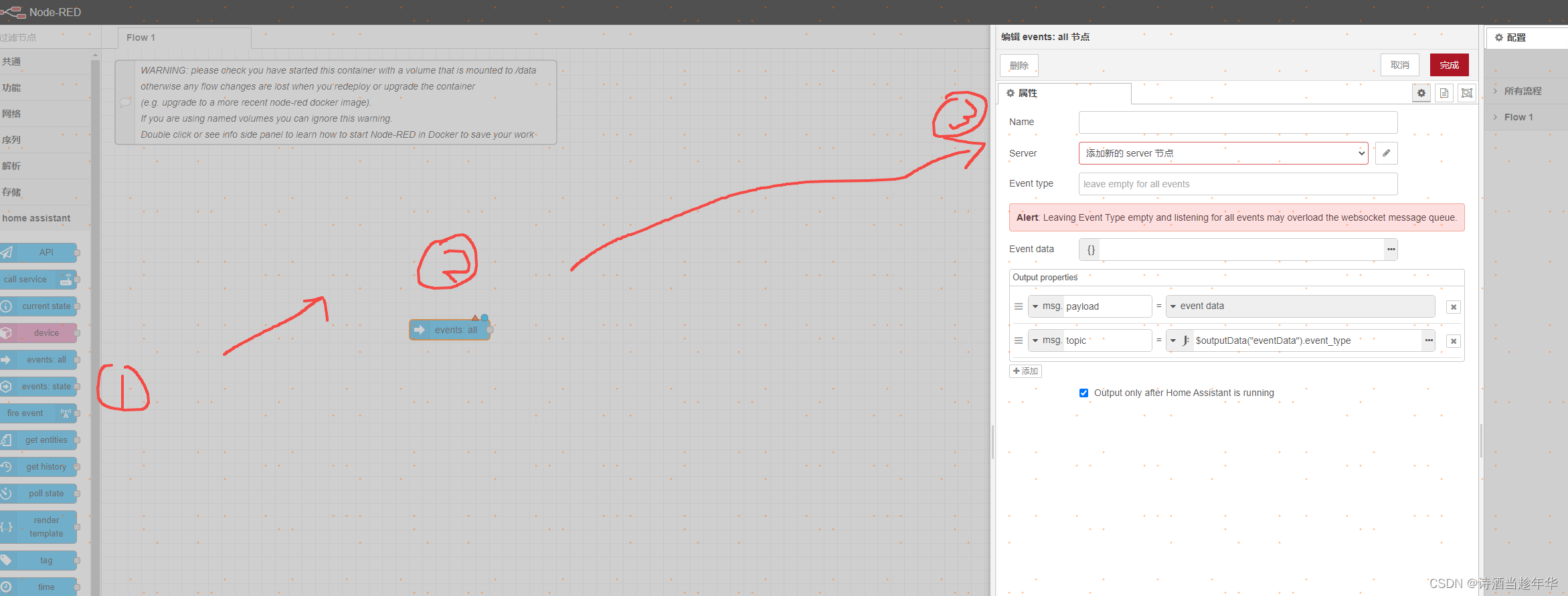Viewport: 1568px width, 596px height.
Task: Select the current state palette node
Action: [38, 306]
